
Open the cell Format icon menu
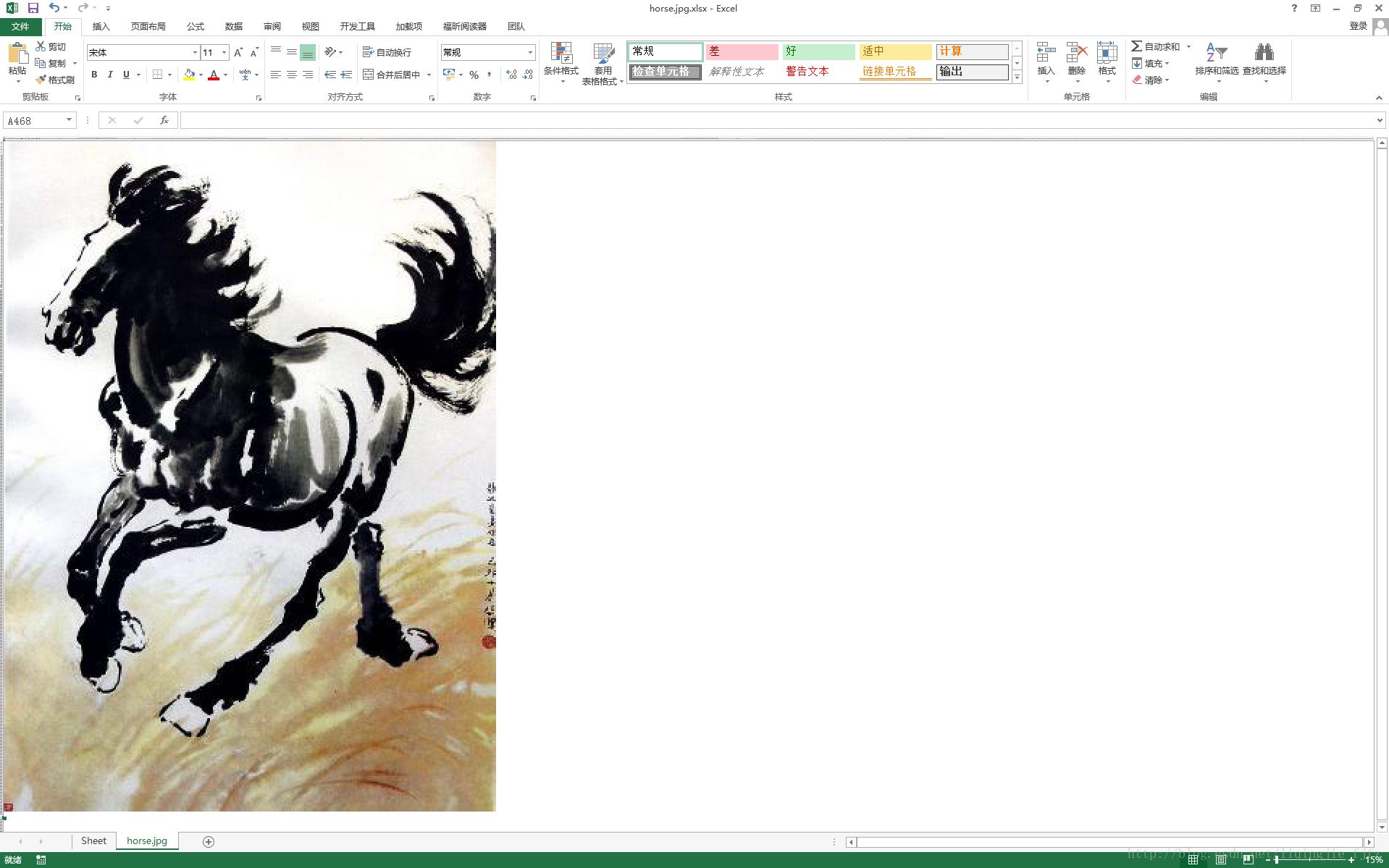click(x=1107, y=53)
